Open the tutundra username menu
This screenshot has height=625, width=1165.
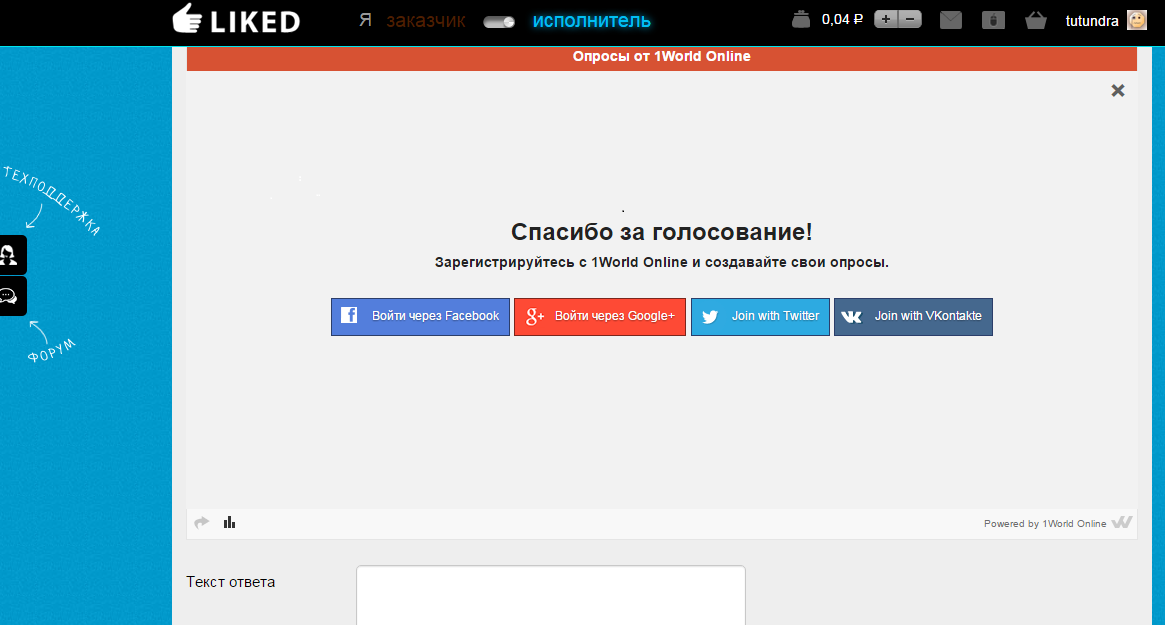coord(1091,21)
